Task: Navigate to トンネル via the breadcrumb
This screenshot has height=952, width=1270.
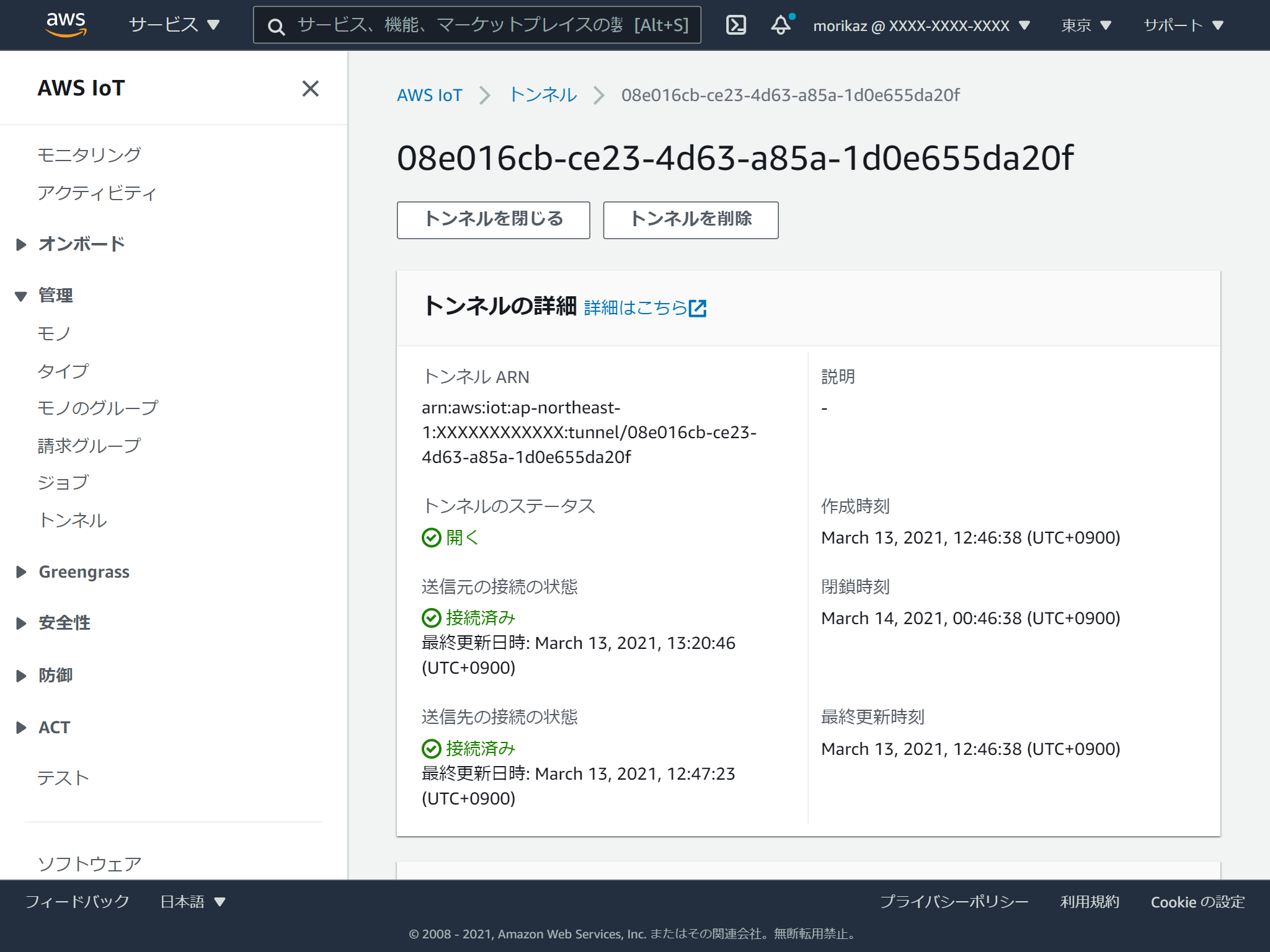Action: coord(543,95)
